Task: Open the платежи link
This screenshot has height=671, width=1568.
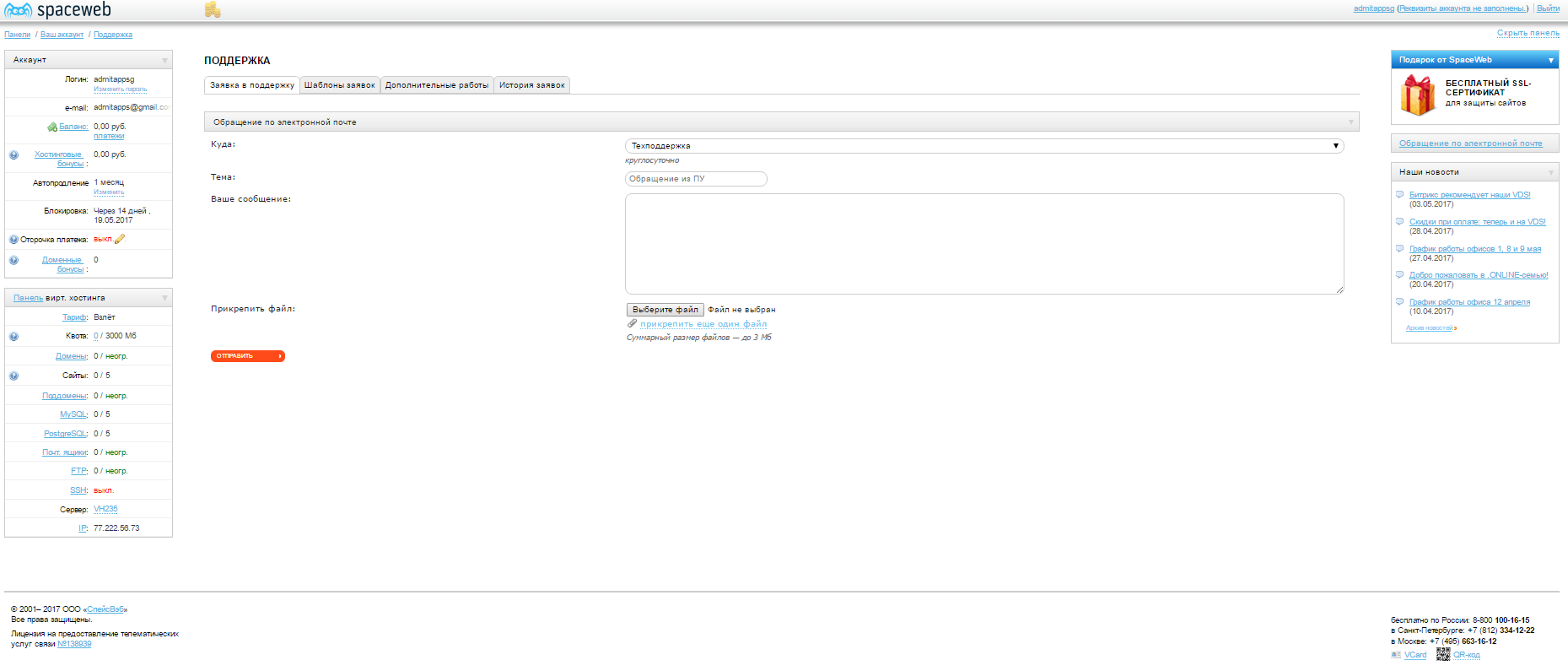Action: coord(109,136)
